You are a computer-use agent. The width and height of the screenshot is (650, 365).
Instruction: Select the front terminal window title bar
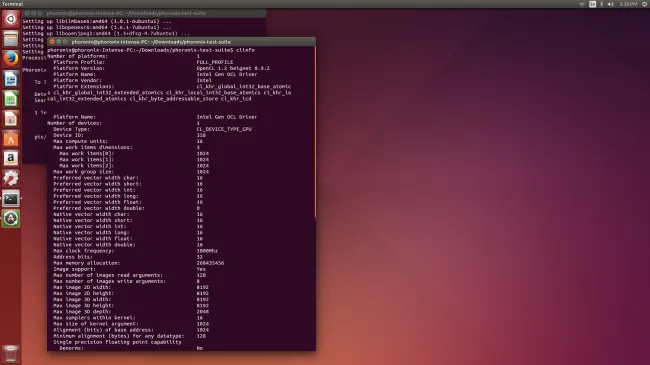tap(182, 42)
